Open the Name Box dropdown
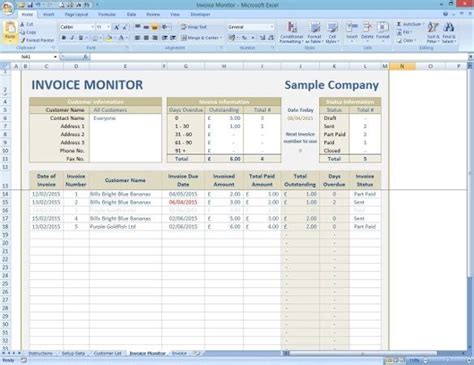The height and width of the screenshot is (365, 474). click(x=55, y=57)
